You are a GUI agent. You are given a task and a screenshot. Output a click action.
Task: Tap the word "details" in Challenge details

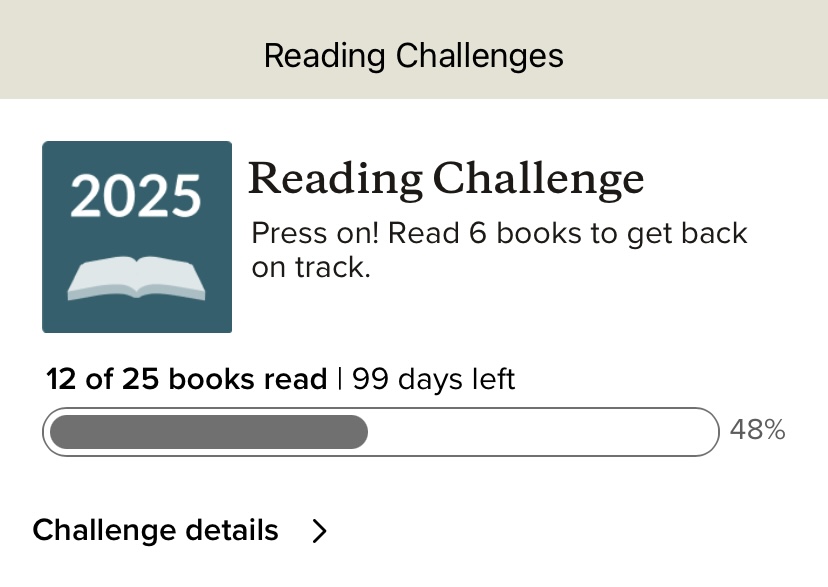[x=237, y=530]
